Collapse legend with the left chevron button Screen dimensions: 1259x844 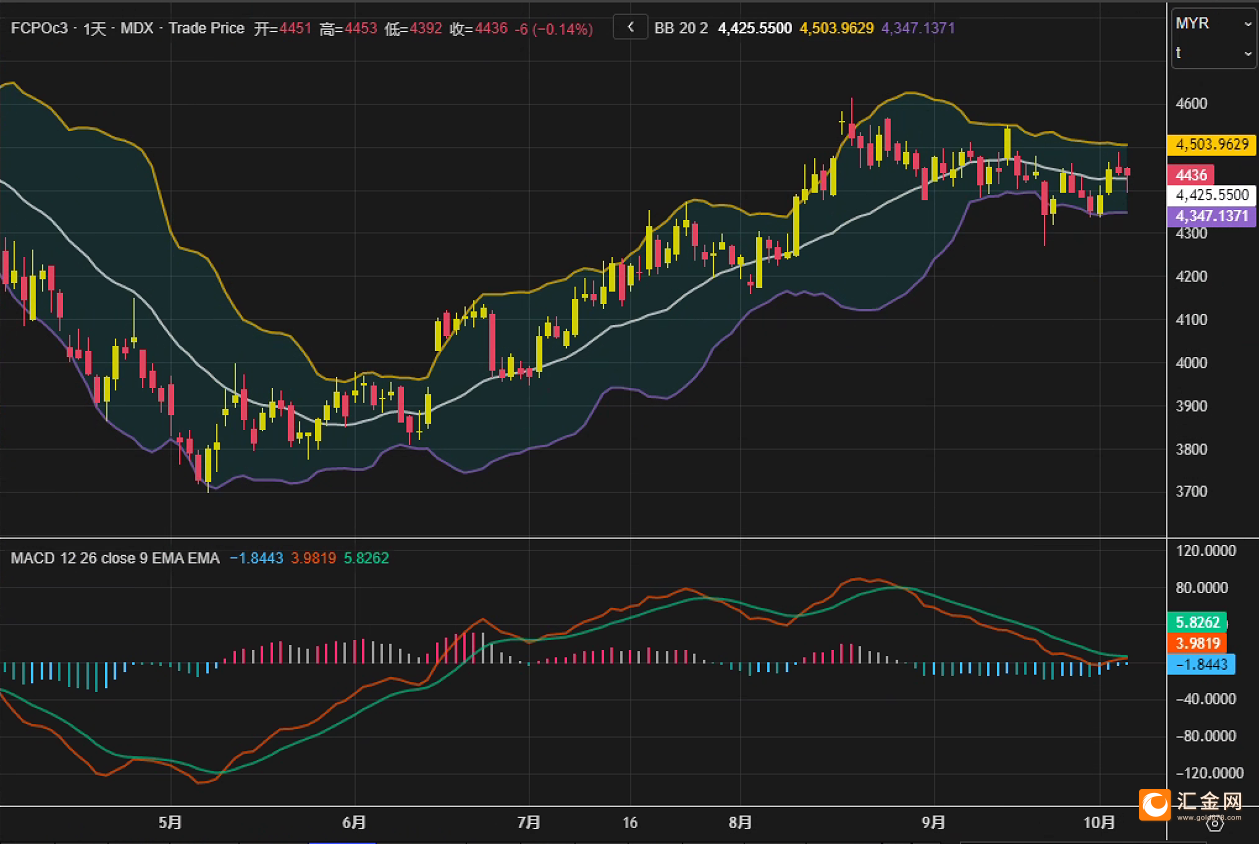pyautogui.click(x=630, y=28)
